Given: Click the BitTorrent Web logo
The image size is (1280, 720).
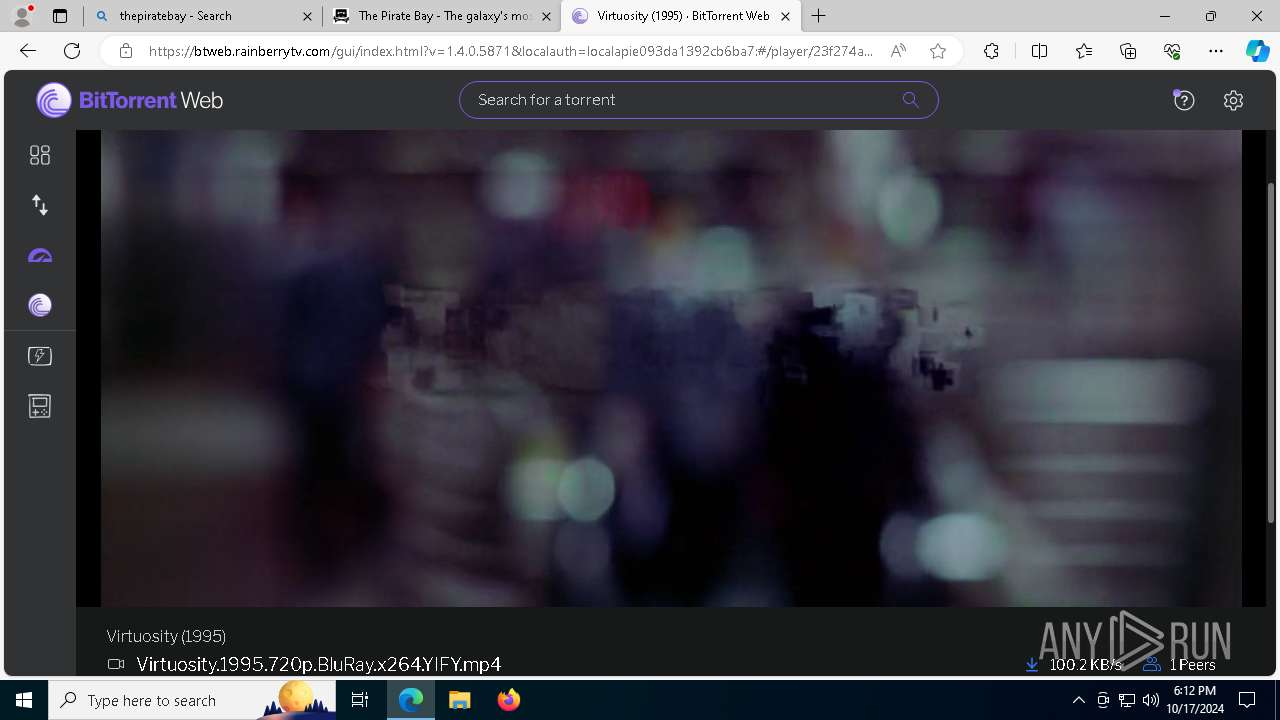Looking at the screenshot, I should point(130,100).
